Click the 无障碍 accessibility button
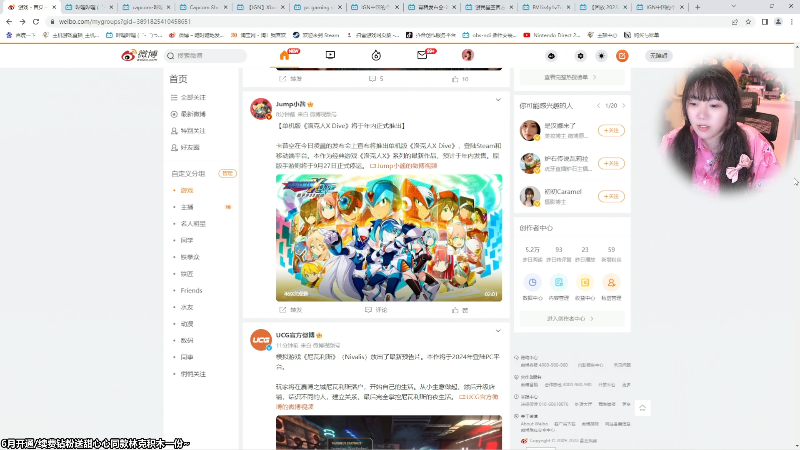The height and width of the screenshot is (450, 800). pyautogui.click(x=659, y=56)
